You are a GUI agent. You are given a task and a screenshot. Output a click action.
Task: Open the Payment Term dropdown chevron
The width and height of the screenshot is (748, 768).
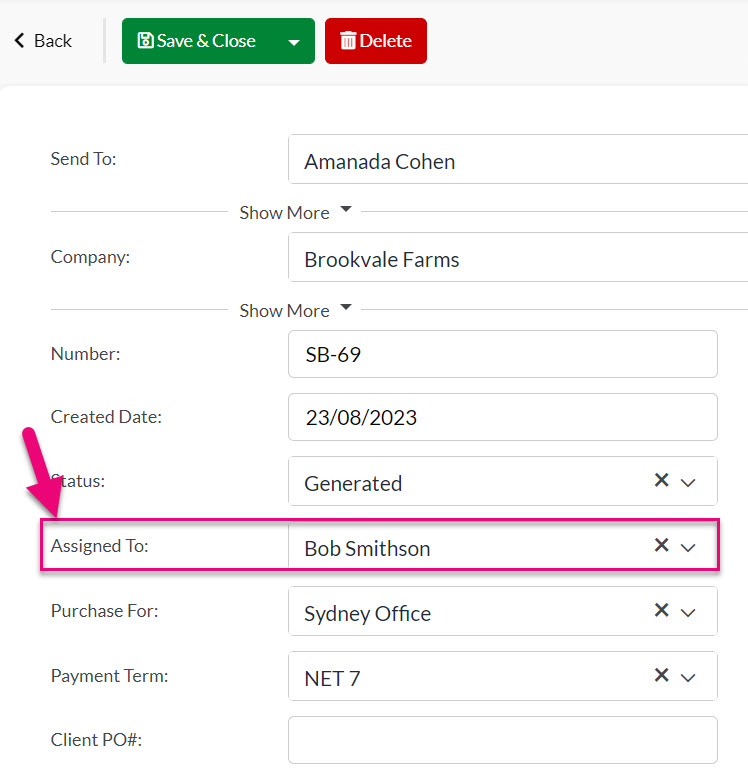tap(688, 678)
